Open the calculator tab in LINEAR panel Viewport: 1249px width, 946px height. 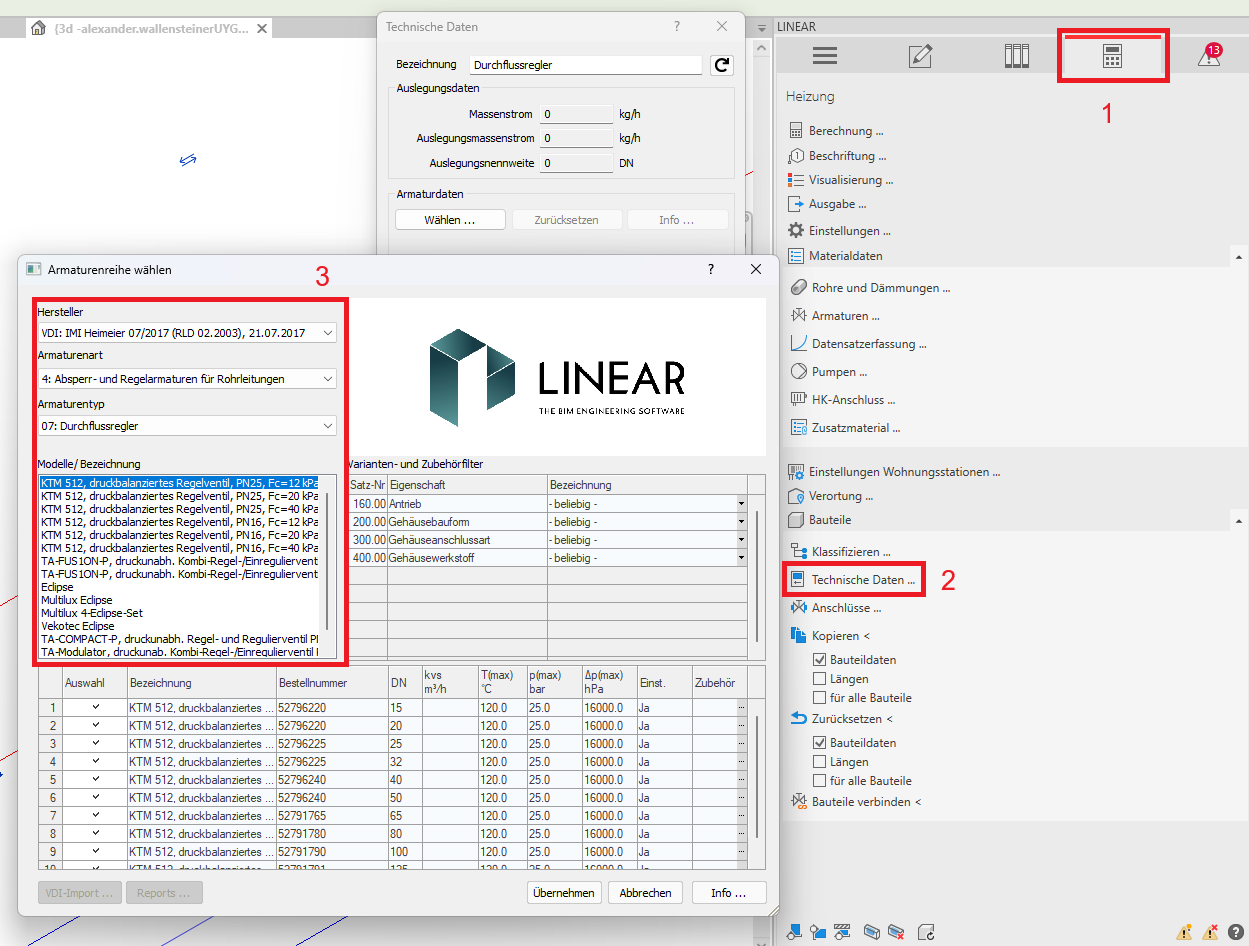(1112, 57)
